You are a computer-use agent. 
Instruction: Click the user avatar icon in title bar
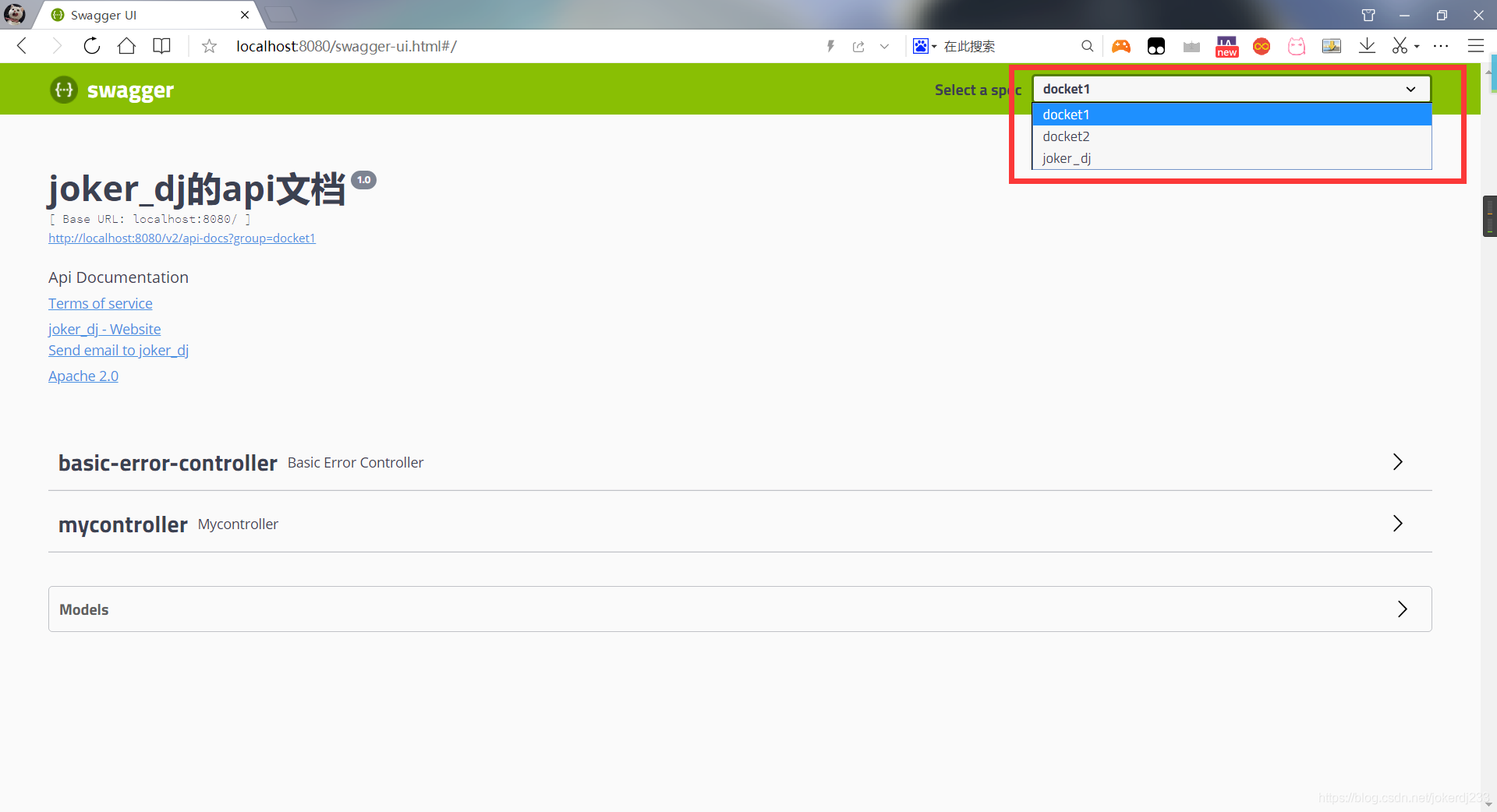pos(14,14)
